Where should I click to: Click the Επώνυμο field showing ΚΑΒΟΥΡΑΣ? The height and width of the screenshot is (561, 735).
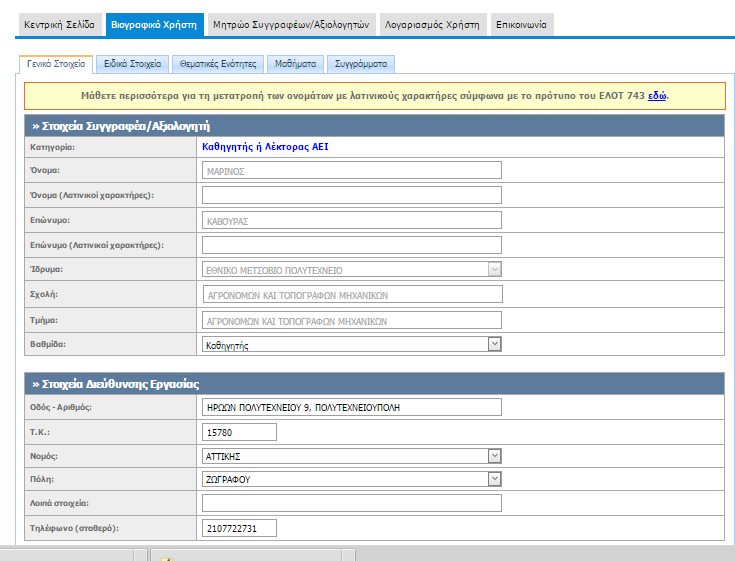click(352, 220)
